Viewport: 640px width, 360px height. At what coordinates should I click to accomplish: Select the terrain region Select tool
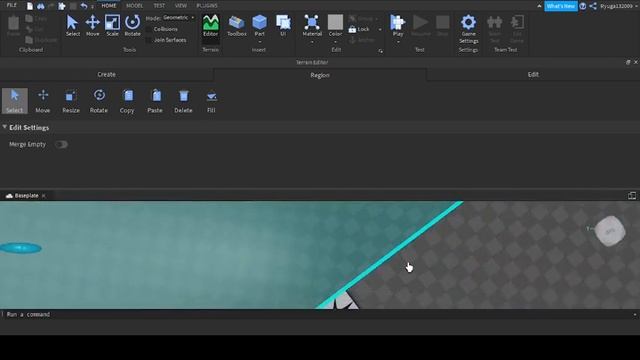15,101
